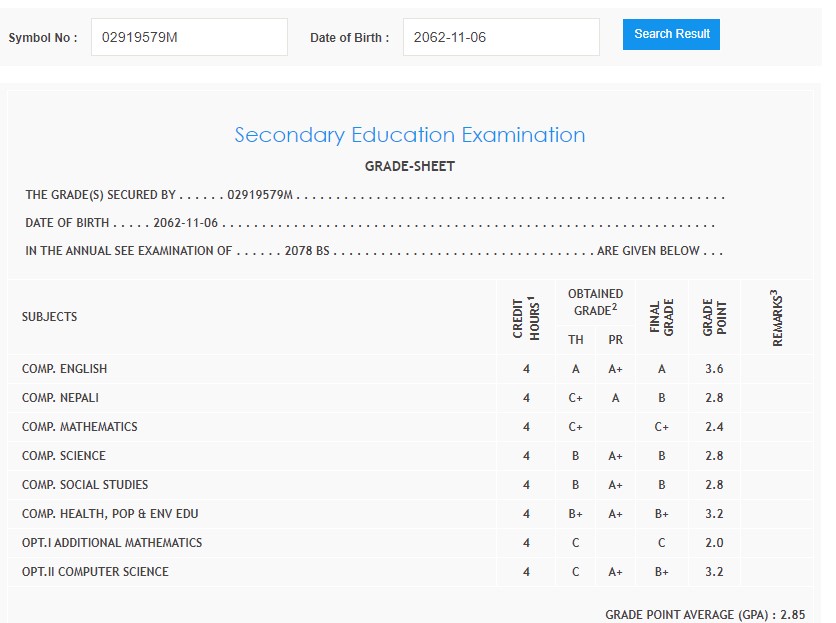Click the 'Symbol No :' label
Viewport: 836px width, 623px height.
point(43,38)
